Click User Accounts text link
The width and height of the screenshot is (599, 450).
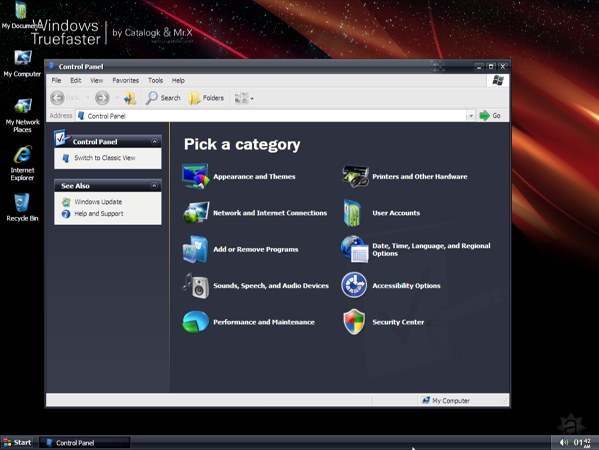(396, 213)
